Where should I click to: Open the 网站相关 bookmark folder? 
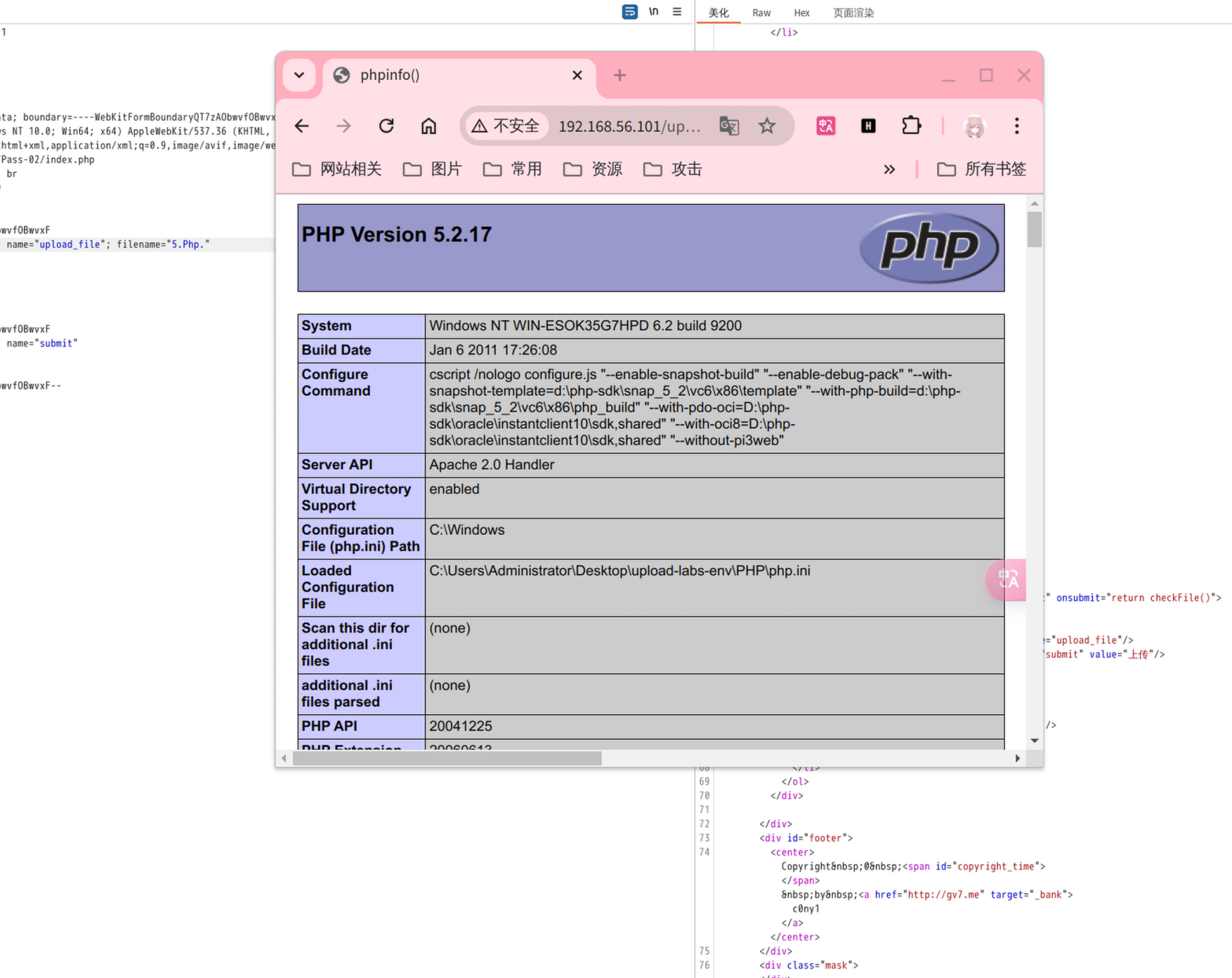point(337,169)
